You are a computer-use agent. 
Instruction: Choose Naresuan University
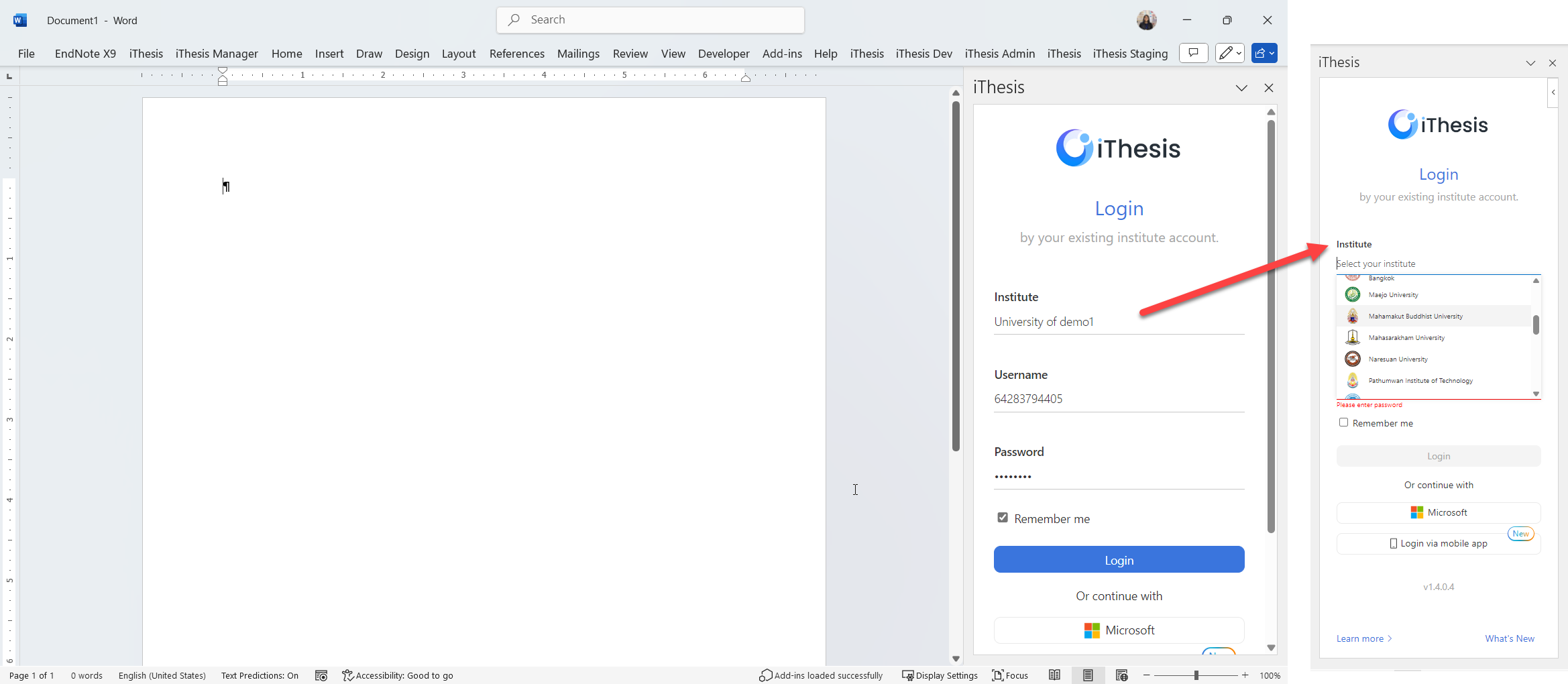coord(1435,359)
